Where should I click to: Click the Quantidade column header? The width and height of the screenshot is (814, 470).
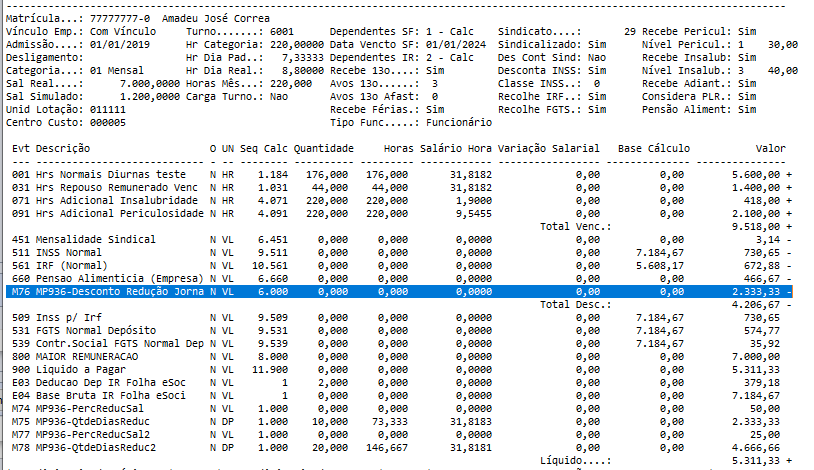[324, 149]
